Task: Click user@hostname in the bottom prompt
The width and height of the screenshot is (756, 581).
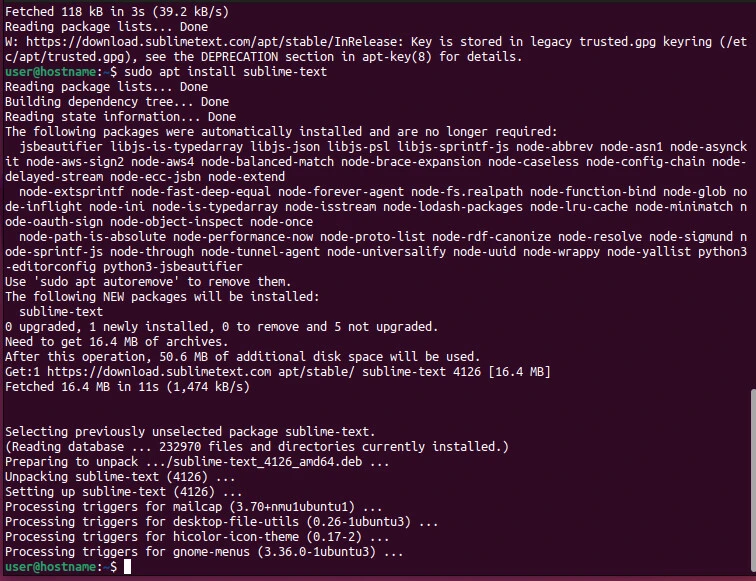Action: (50, 567)
